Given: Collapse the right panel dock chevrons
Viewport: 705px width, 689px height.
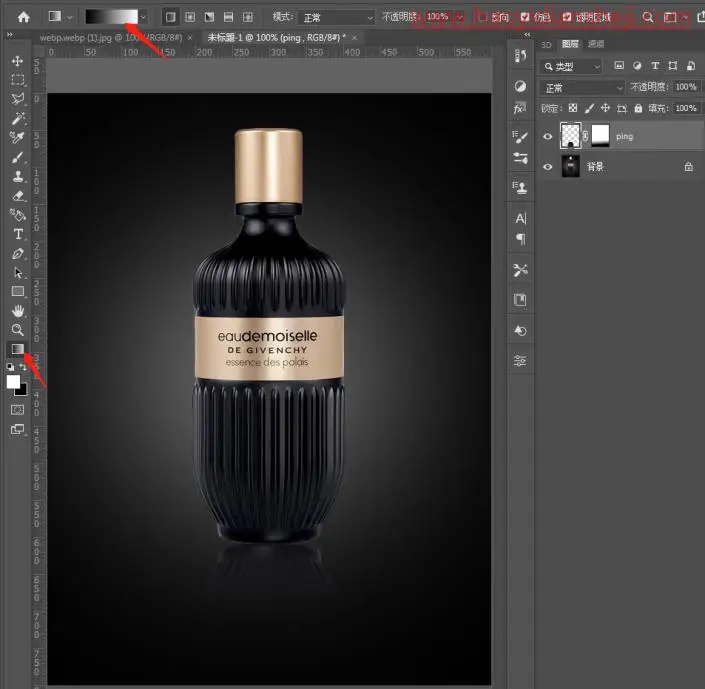Looking at the screenshot, I should click(527, 35).
